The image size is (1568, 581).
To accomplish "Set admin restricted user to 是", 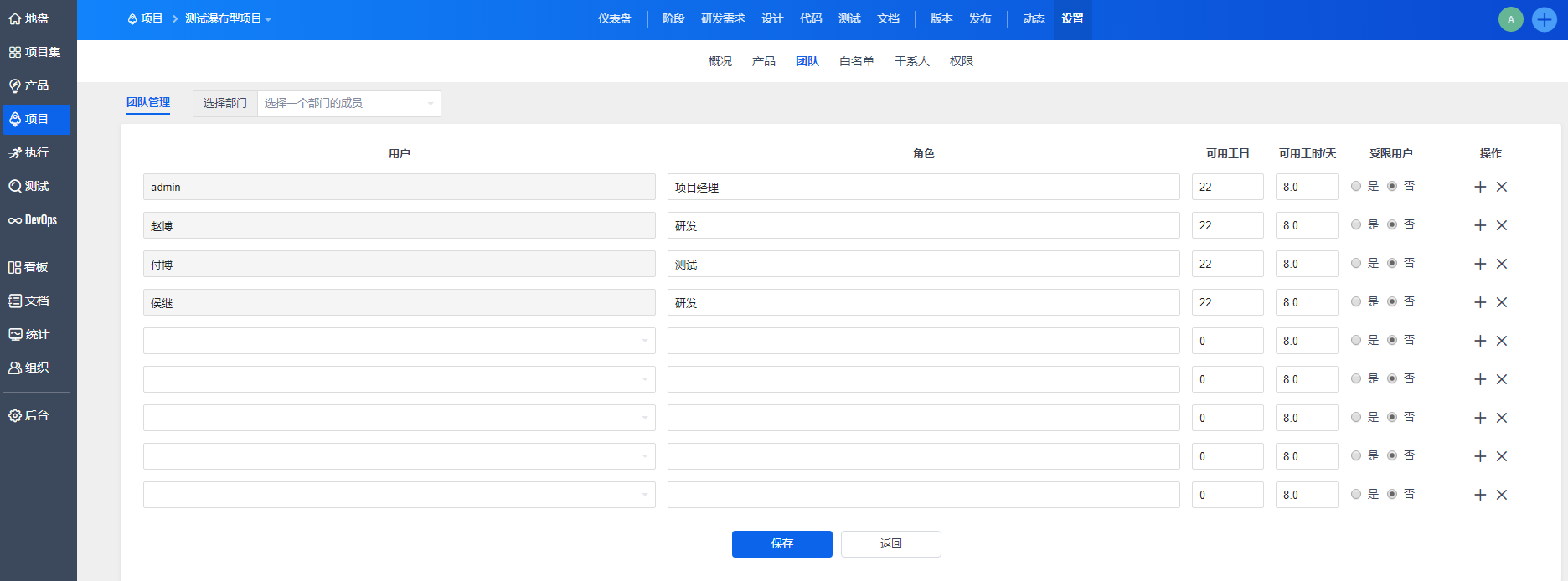I will tap(1356, 186).
